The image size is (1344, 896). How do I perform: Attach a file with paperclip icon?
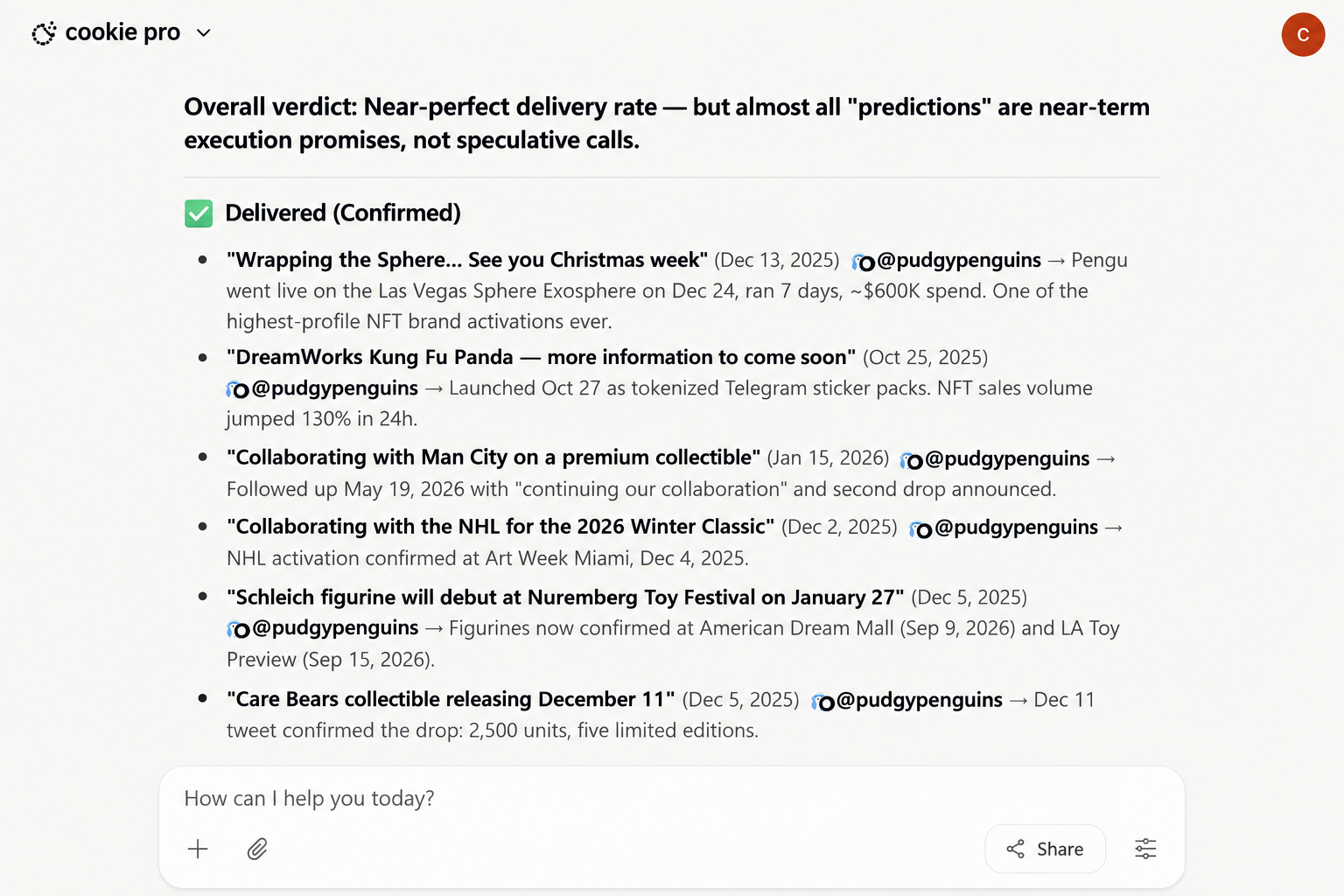pyautogui.click(x=257, y=849)
